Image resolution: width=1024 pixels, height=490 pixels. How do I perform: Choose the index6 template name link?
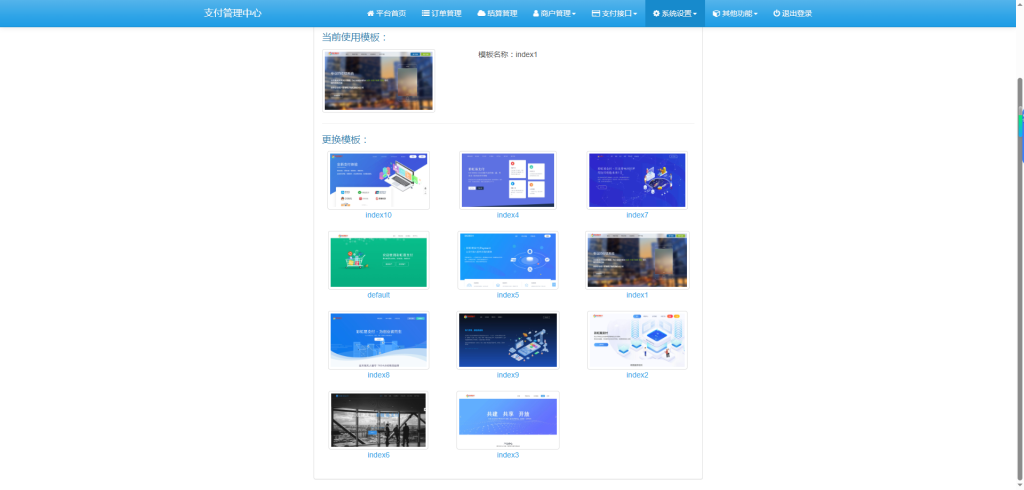(379, 455)
